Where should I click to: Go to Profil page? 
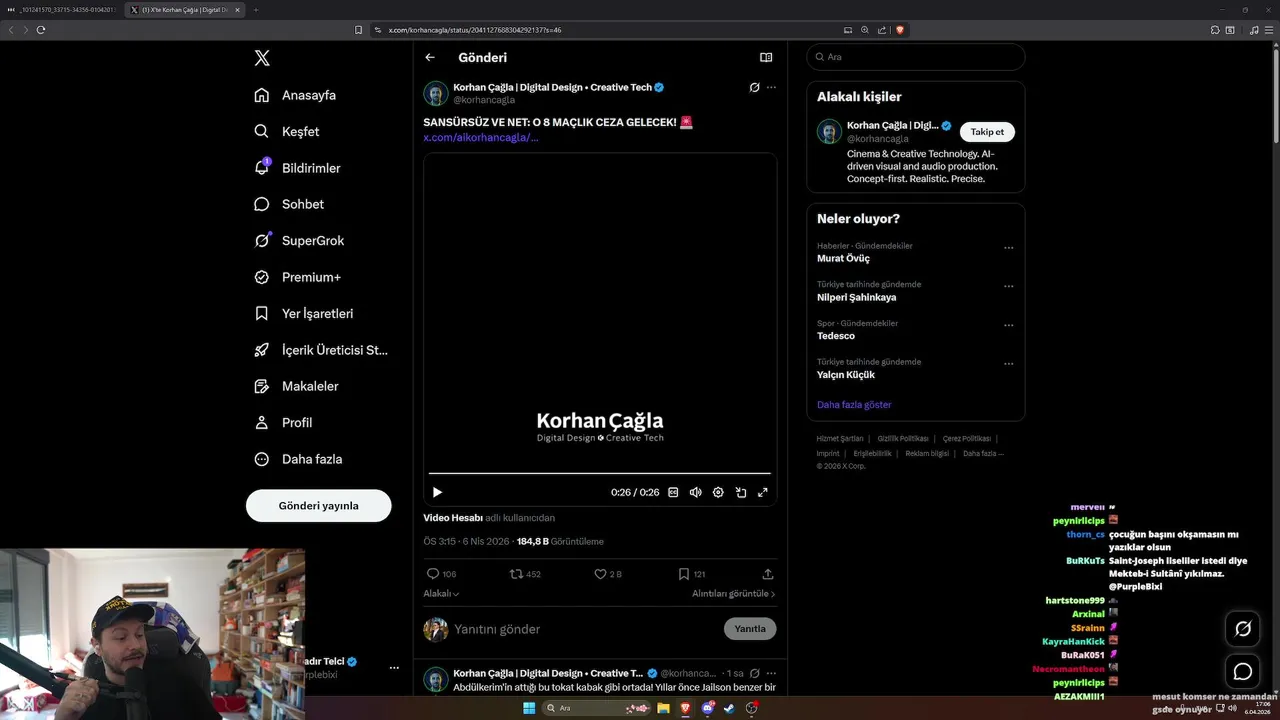click(x=283, y=422)
